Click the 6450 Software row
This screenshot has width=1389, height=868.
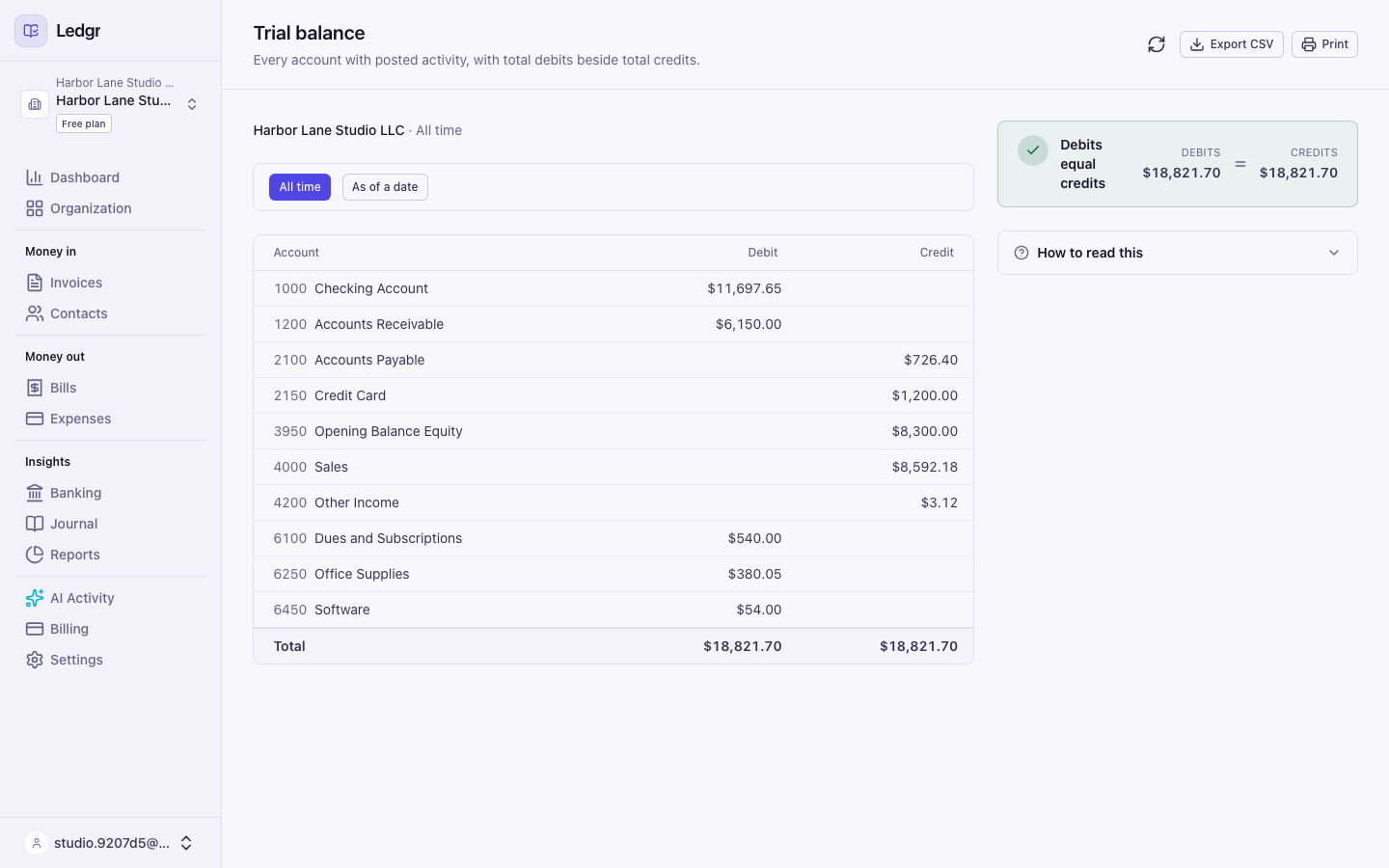coord(613,610)
